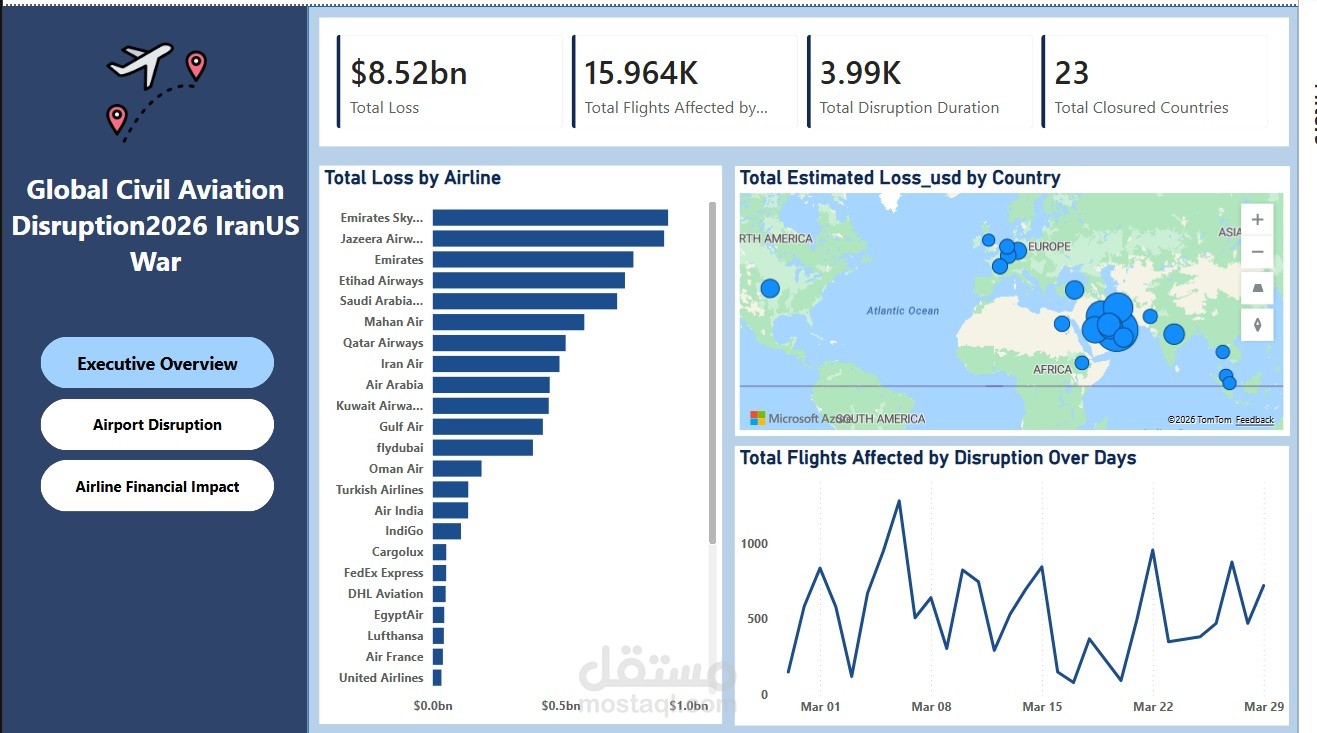Select the flydubai bar
1317x733 pixels.
coord(483,448)
